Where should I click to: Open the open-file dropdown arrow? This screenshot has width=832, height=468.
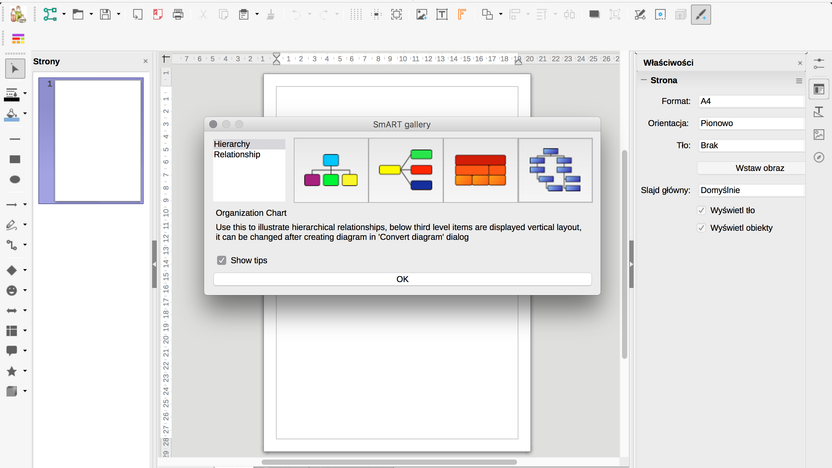(91, 14)
